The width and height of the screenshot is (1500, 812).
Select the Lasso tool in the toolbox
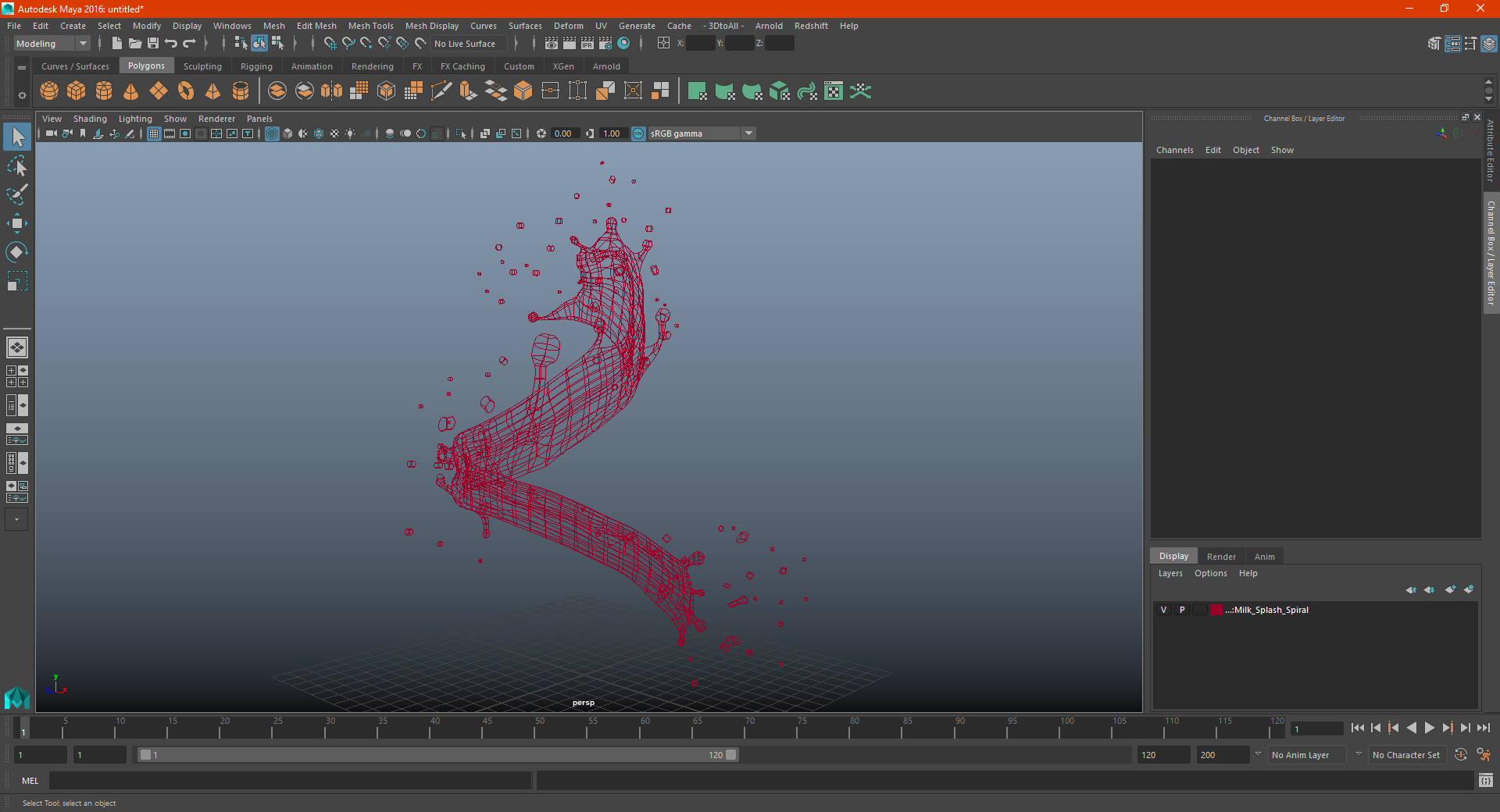16,166
